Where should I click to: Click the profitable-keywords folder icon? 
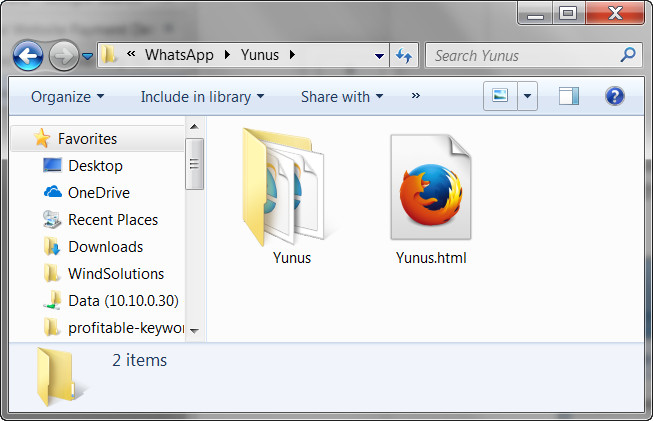click(x=52, y=327)
